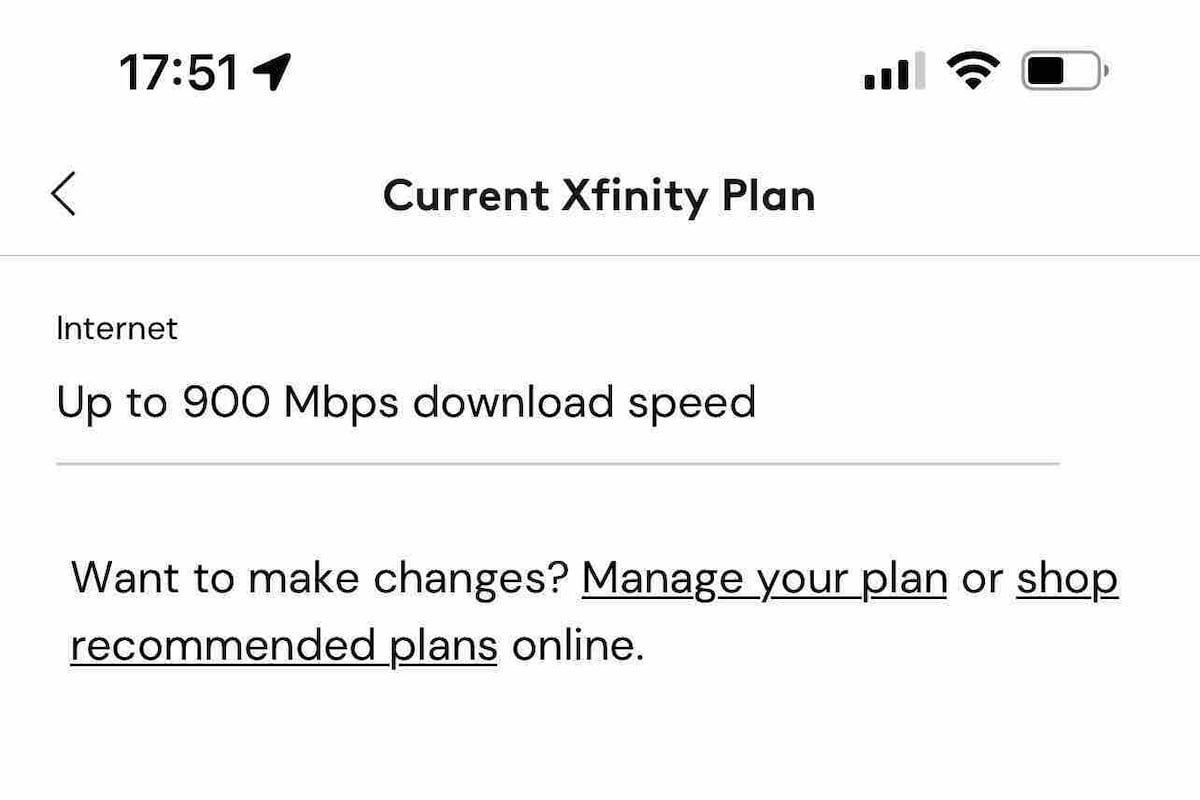Image resolution: width=1200 pixels, height=800 pixels.
Task: Tap the 'Want to make changes?' text
Action: [x=320, y=578]
